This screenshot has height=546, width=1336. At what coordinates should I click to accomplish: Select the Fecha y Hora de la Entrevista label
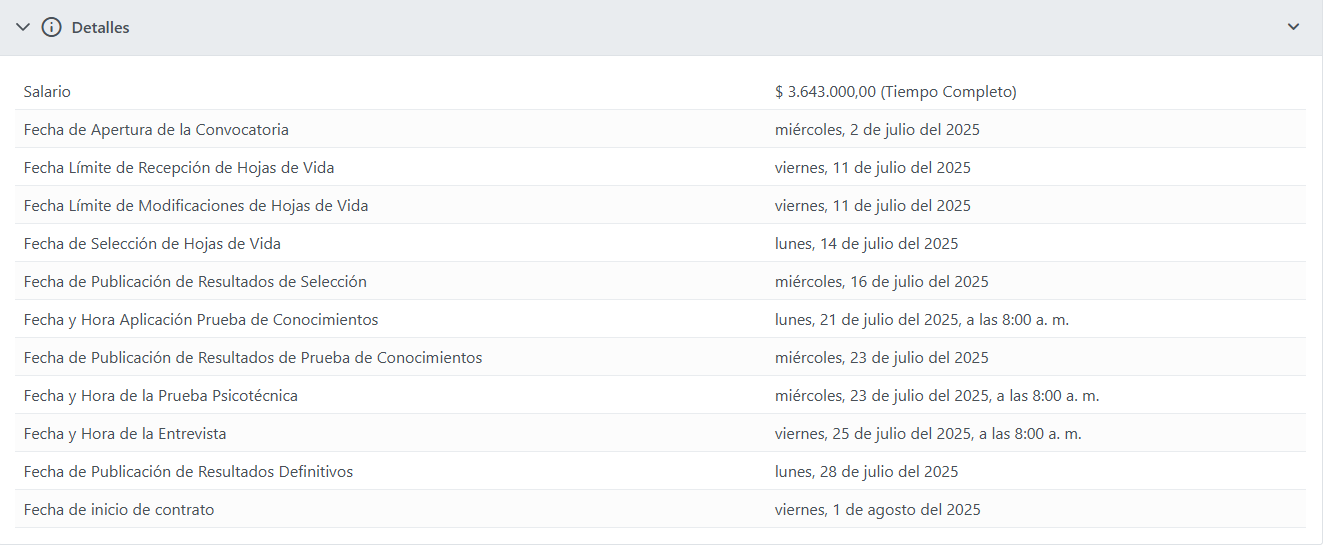coord(125,434)
